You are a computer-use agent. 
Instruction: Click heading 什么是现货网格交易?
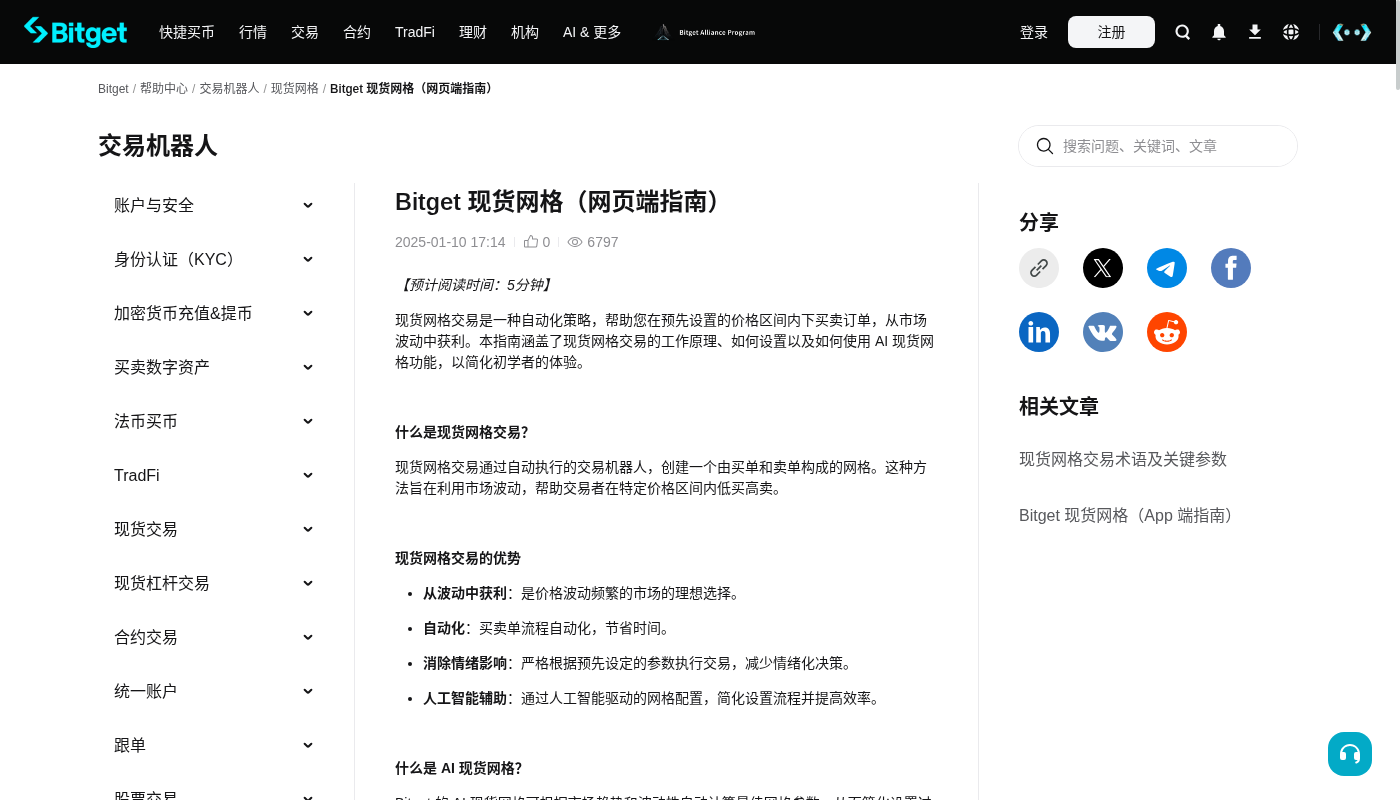(x=461, y=432)
